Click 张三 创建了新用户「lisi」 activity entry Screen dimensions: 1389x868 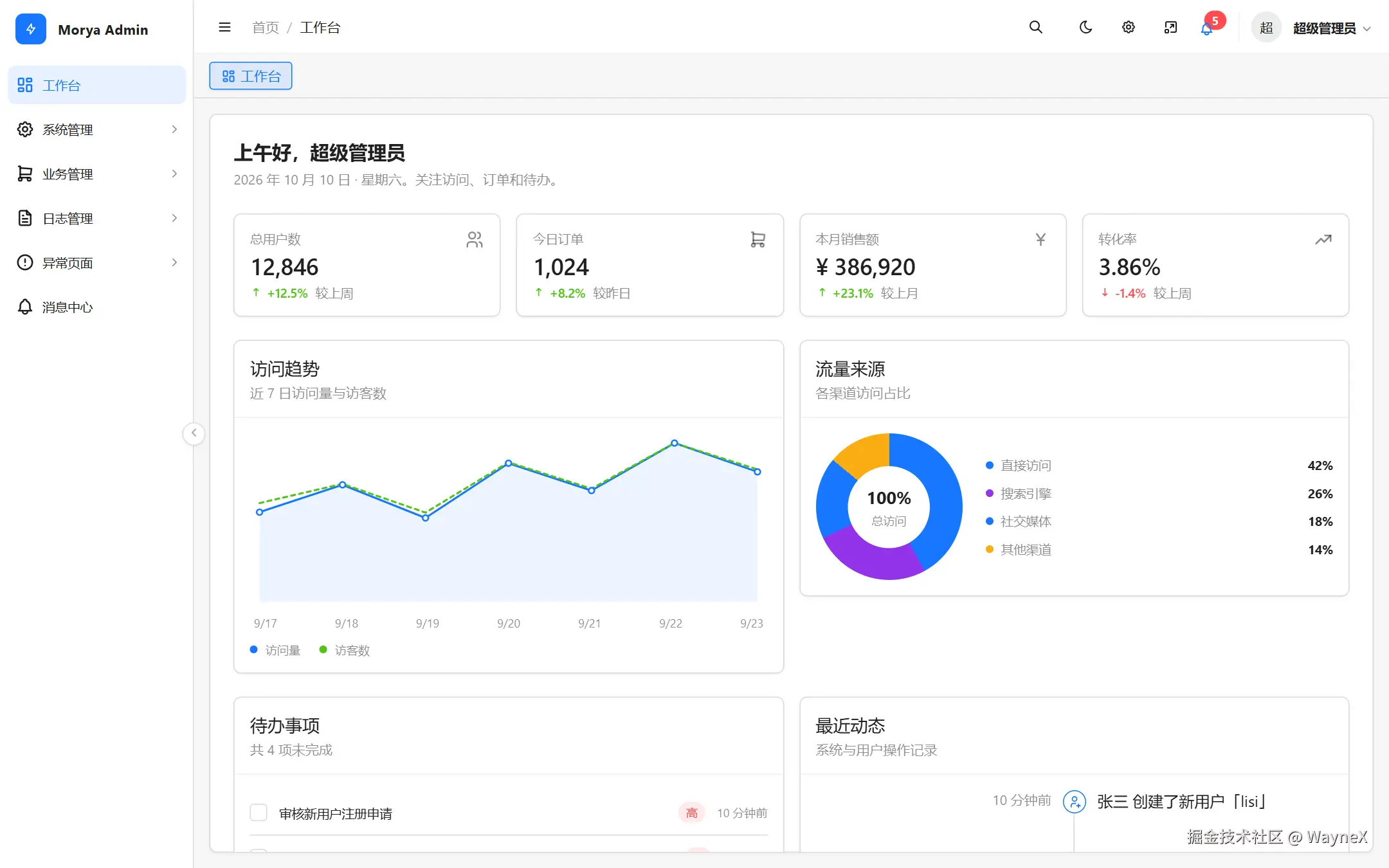click(x=1182, y=801)
